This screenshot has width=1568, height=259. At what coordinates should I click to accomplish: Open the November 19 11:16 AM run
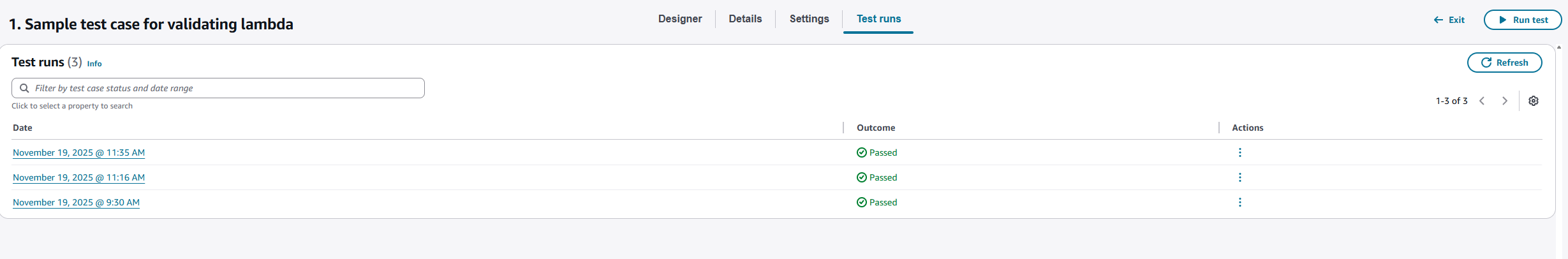point(78,177)
